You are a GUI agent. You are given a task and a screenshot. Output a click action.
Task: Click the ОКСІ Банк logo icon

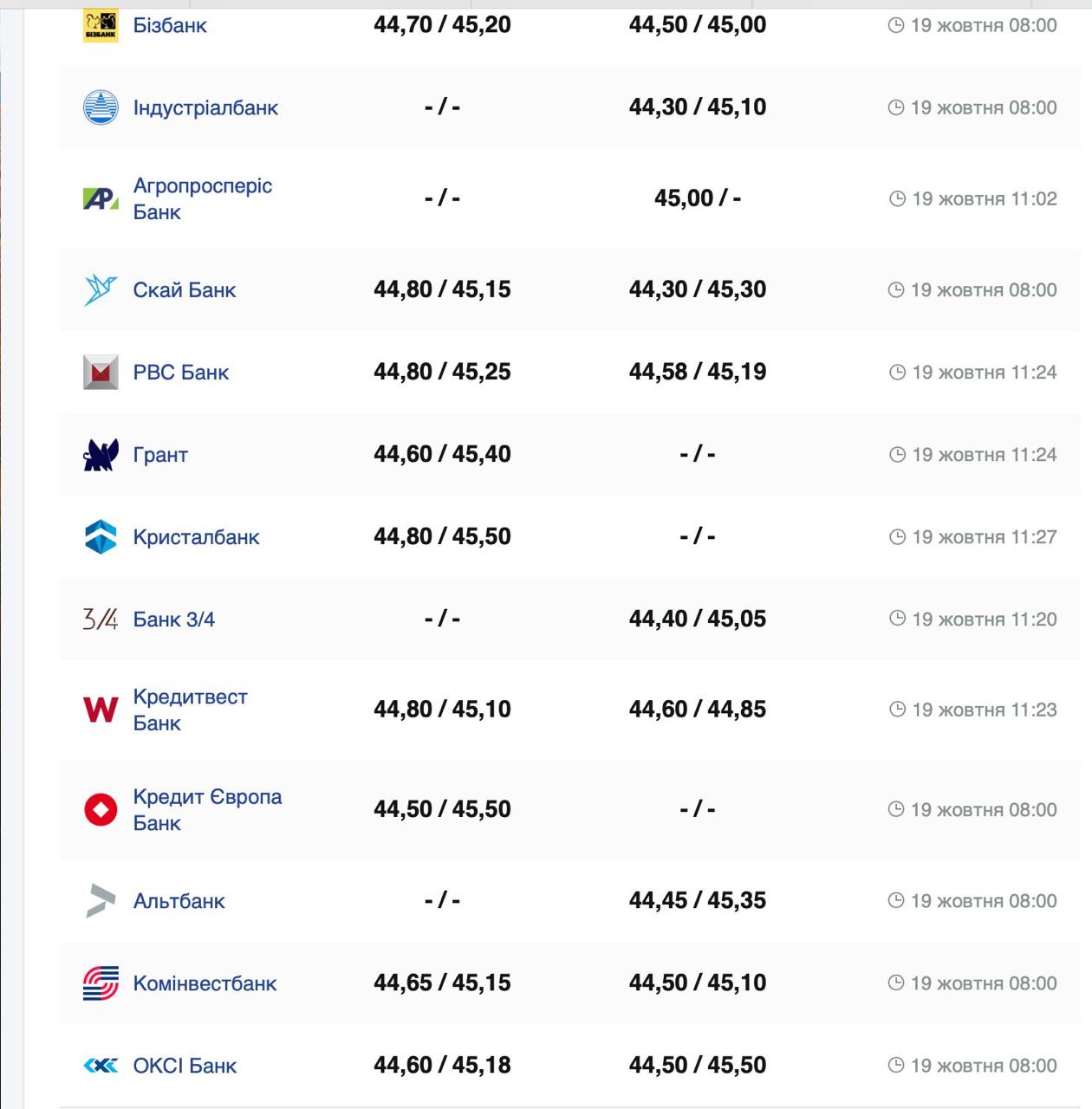click(101, 1066)
